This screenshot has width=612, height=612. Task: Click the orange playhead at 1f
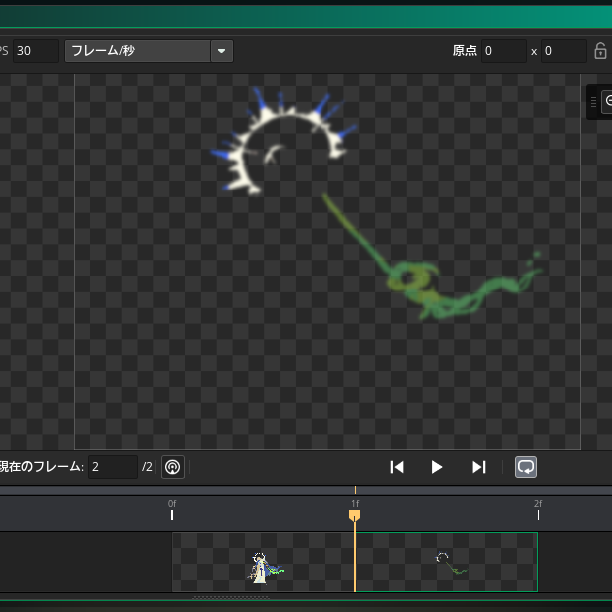(354, 515)
